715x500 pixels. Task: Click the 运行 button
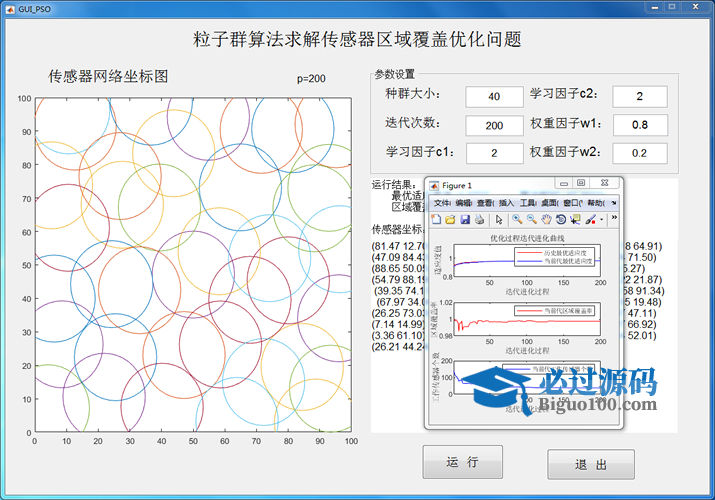(462, 462)
